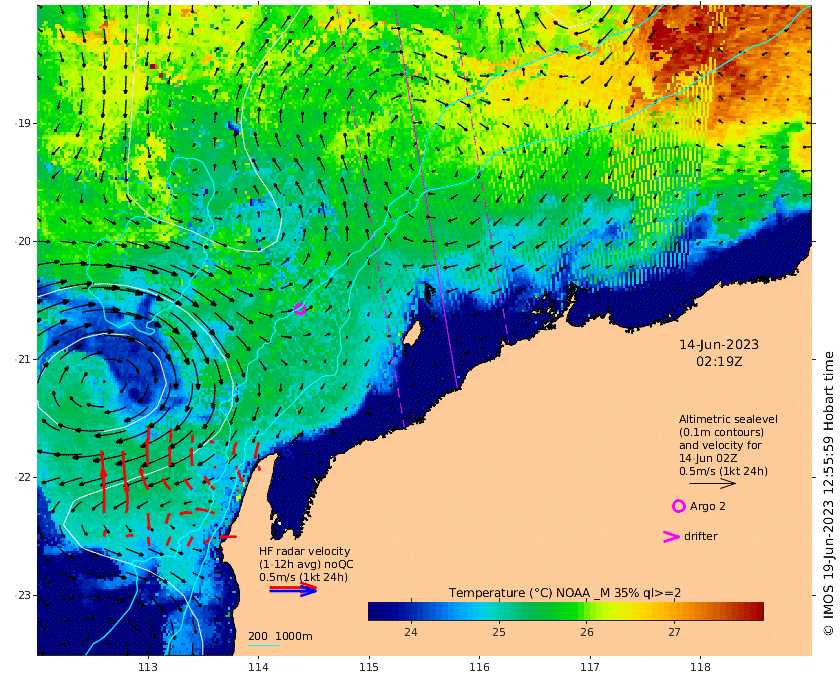Click the 'HF radar velocity' legend text

tap(304, 551)
